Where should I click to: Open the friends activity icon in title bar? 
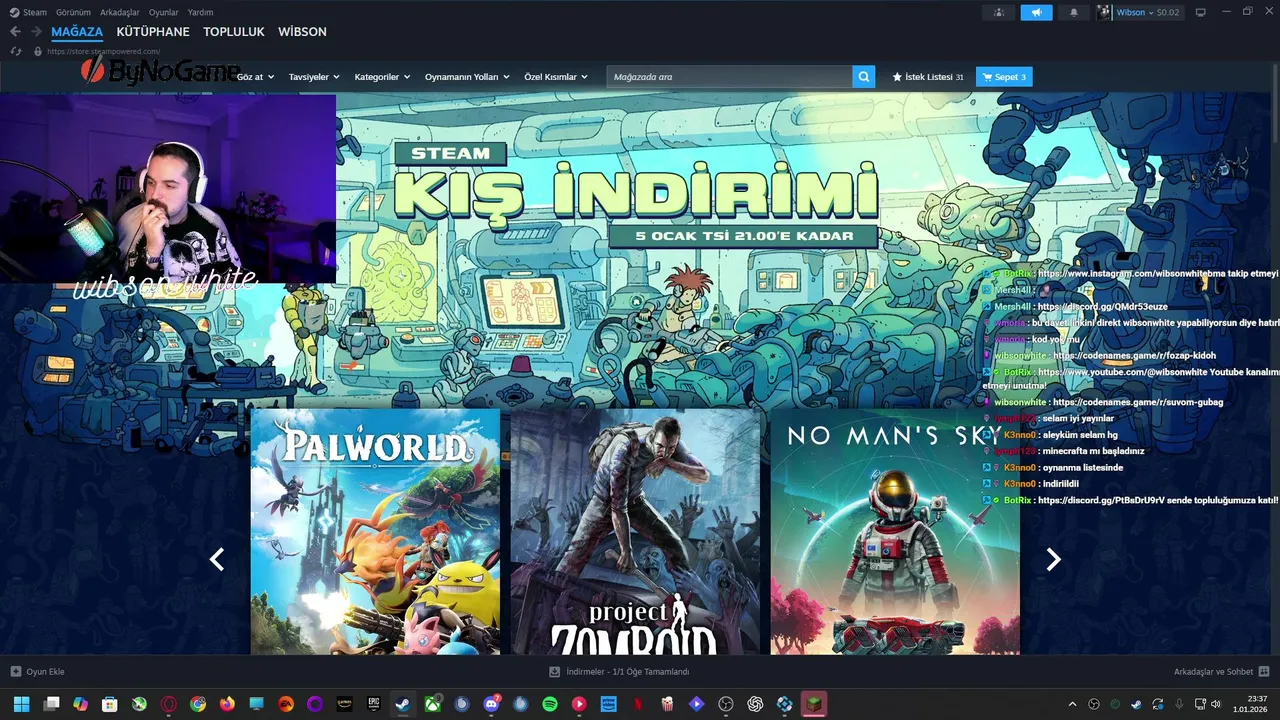point(998,12)
